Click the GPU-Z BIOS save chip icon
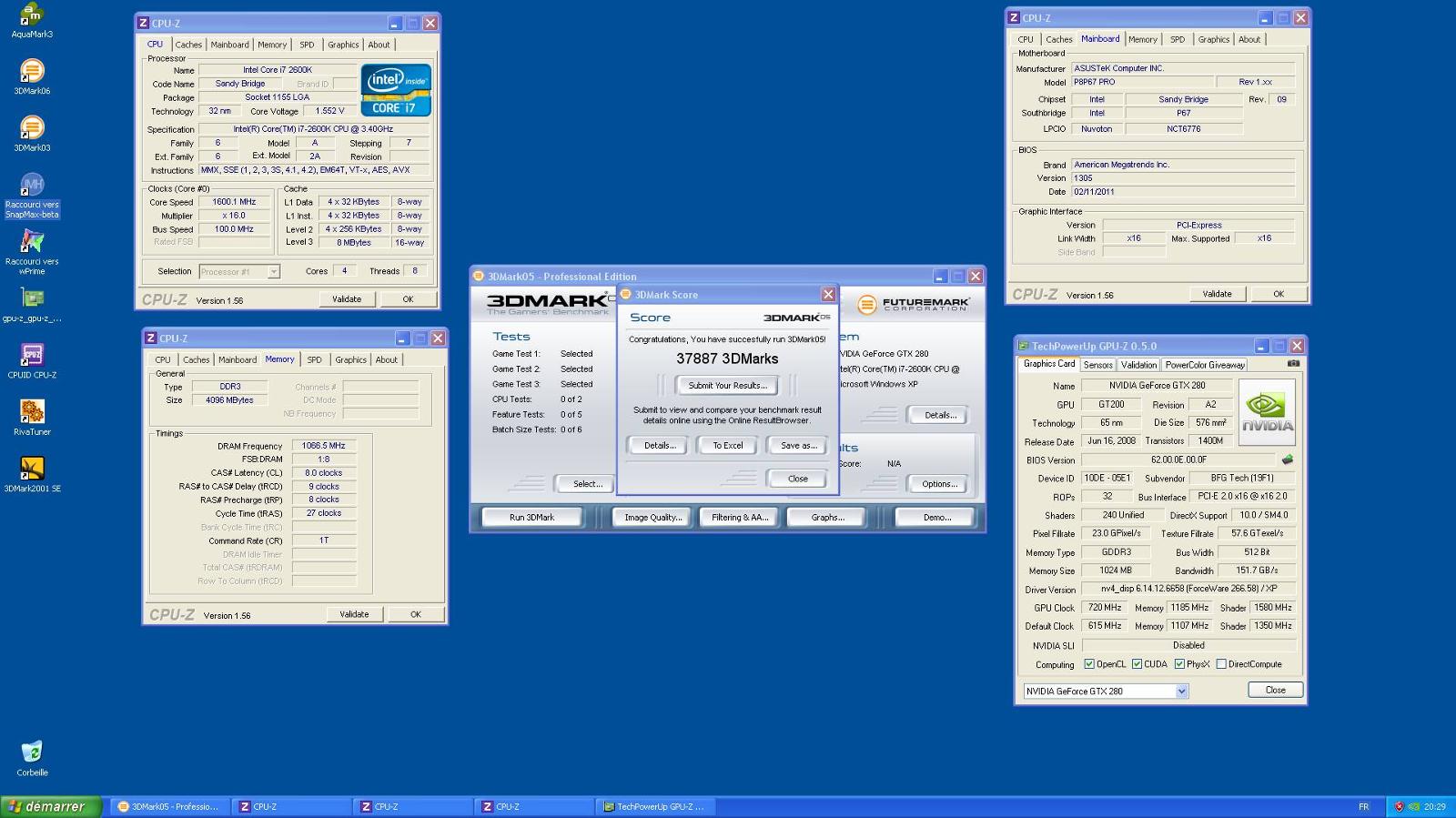Image resolution: width=1456 pixels, height=818 pixels. 1287,459
